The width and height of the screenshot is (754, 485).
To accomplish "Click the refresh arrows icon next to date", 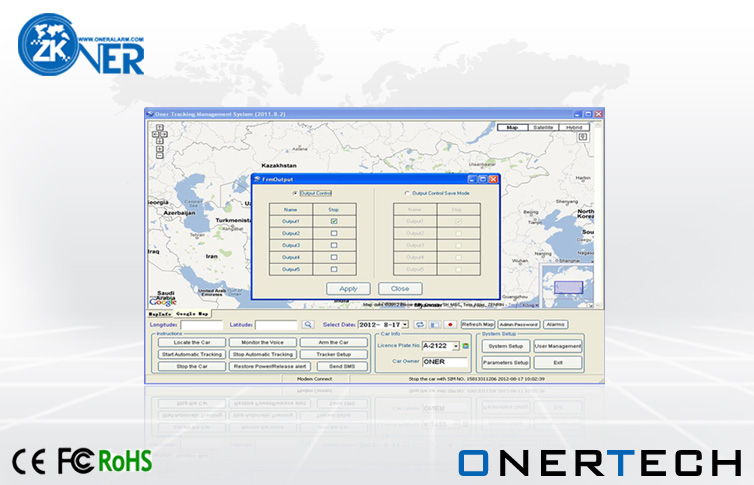I will coord(420,325).
